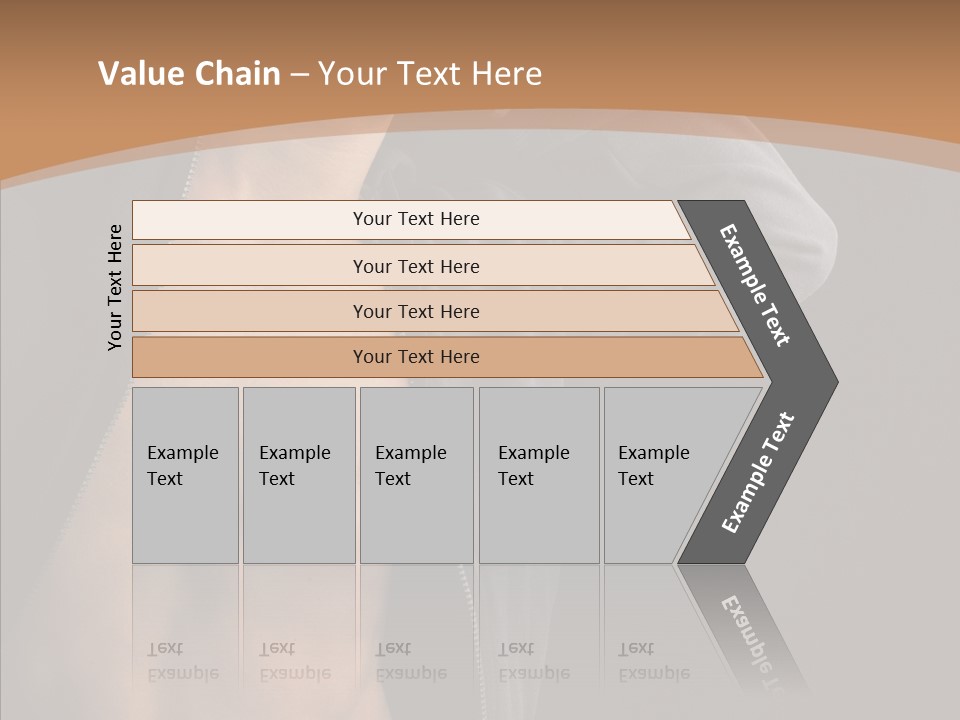Viewport: 960px width, 720px height.
Task: Select the mirrored reflection under the middle box
Action: tap(411, 660)
